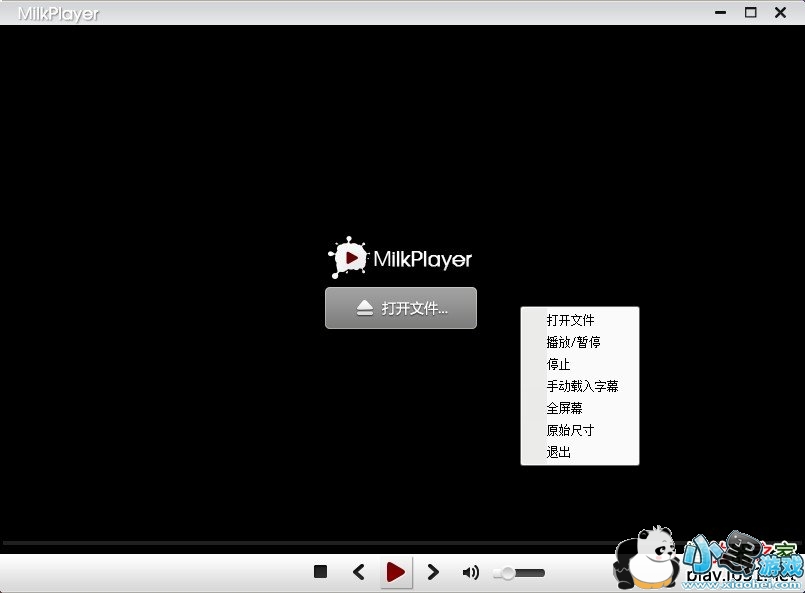805x593 pixels.
Task: Select the Stop square icon in playback bar
Action: coord(320,571)
